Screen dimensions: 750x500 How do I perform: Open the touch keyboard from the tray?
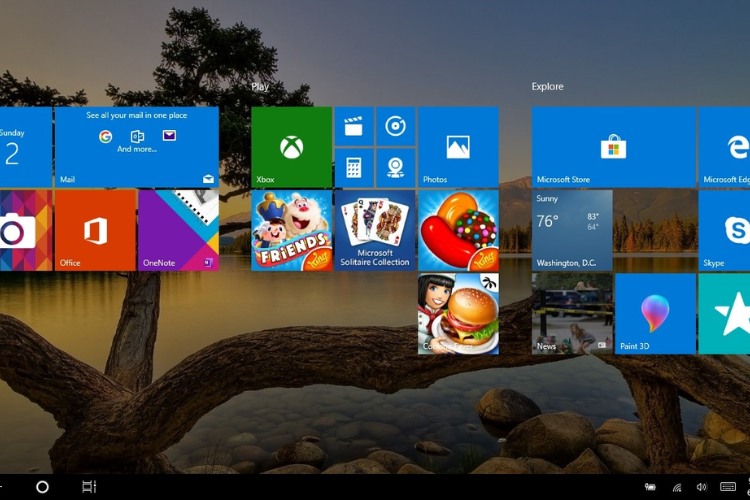click(727, 487)
